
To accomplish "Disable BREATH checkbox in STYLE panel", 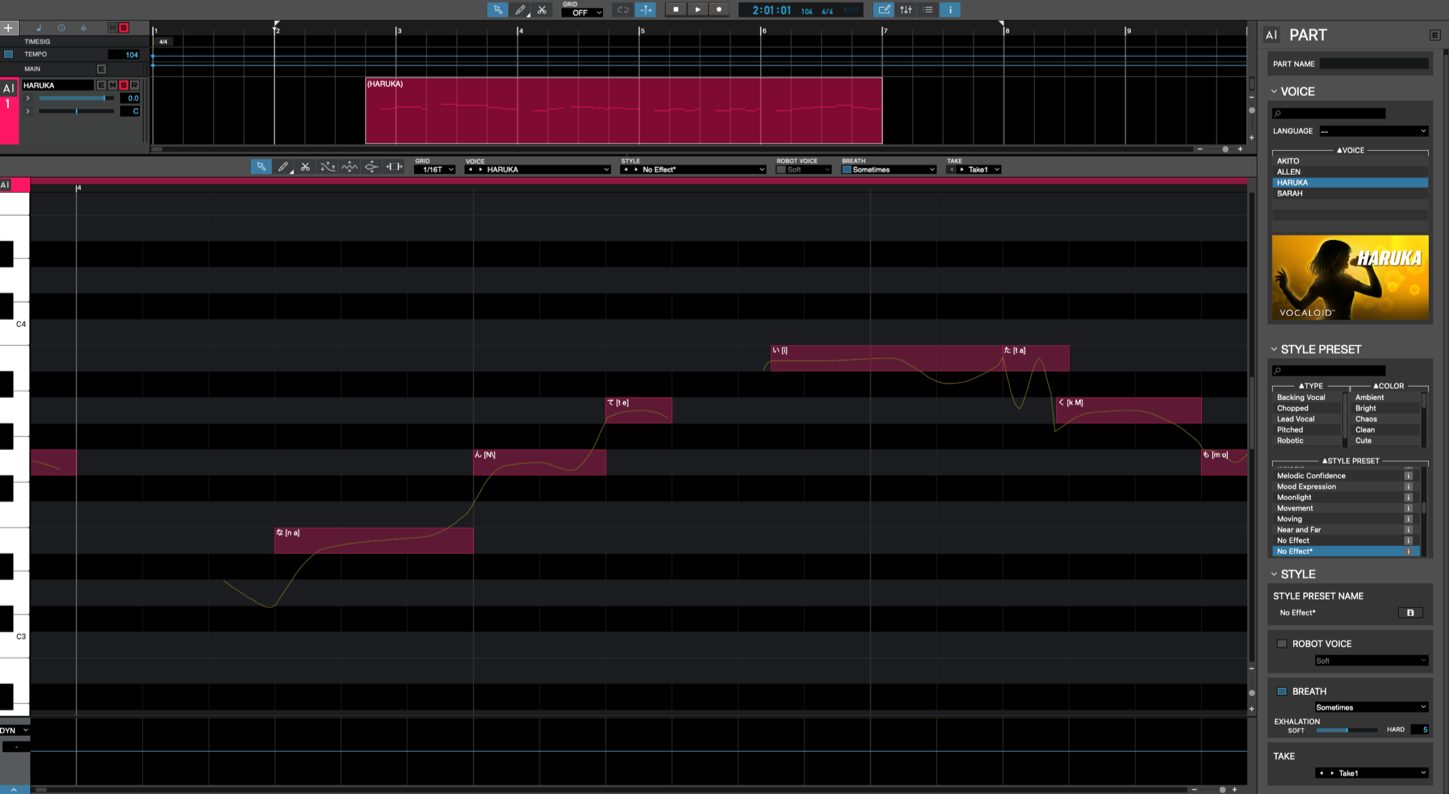I will [x=1282, y=691].
